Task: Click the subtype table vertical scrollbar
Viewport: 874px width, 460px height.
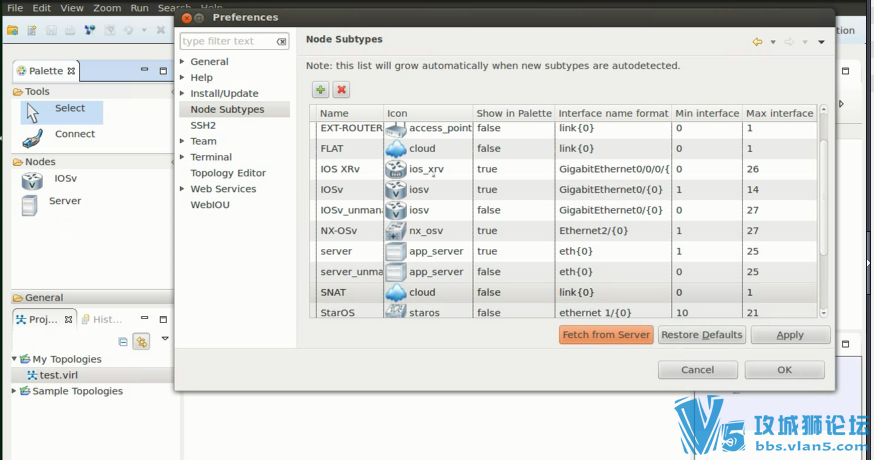Action: click(x=824, y=195)
